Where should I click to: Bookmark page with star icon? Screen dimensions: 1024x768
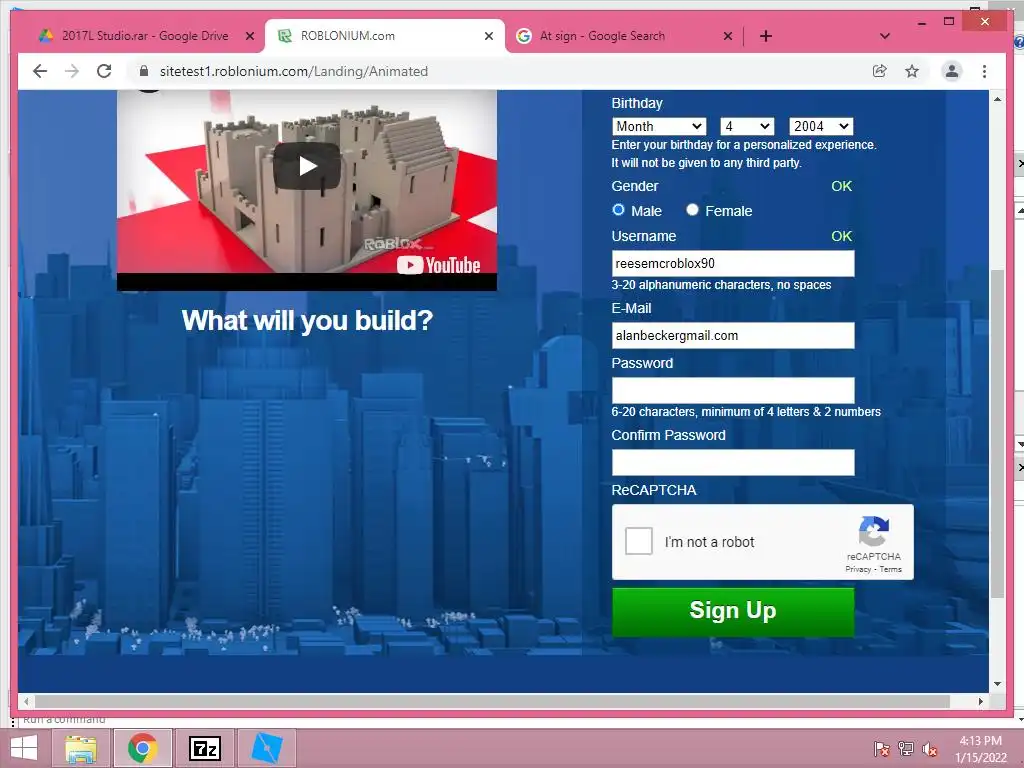[912, 71]
